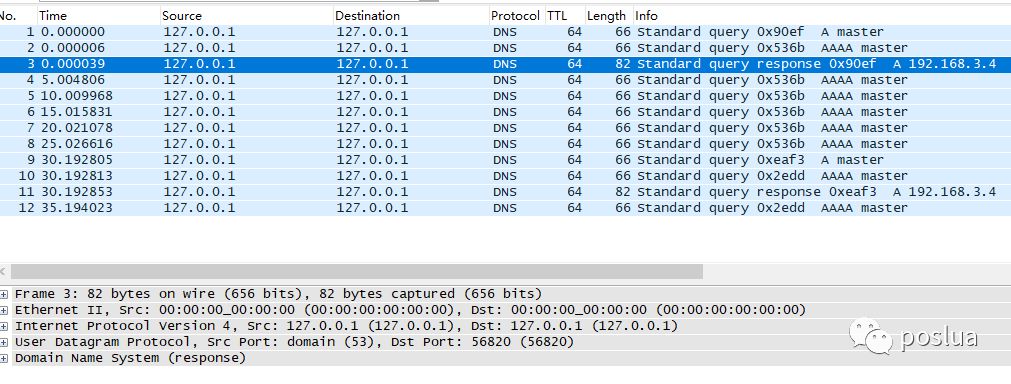Select packet 9 at time 30.192805
This screenshot has height=384, width=1011.
(x=506, y=160)
